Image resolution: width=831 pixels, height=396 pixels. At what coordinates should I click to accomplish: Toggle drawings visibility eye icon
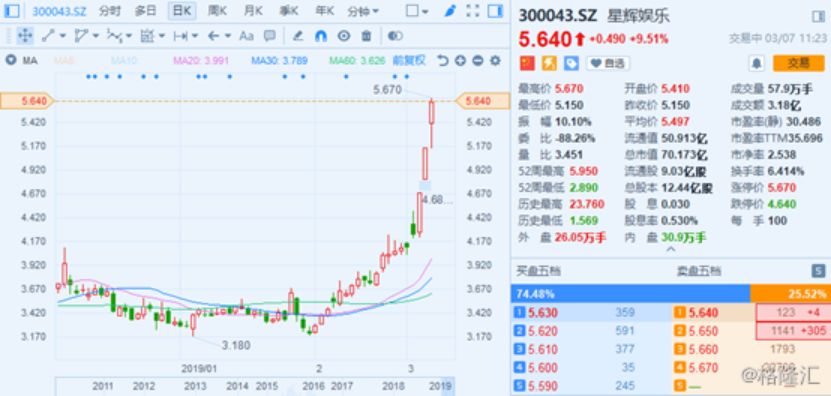click(344, 36)
